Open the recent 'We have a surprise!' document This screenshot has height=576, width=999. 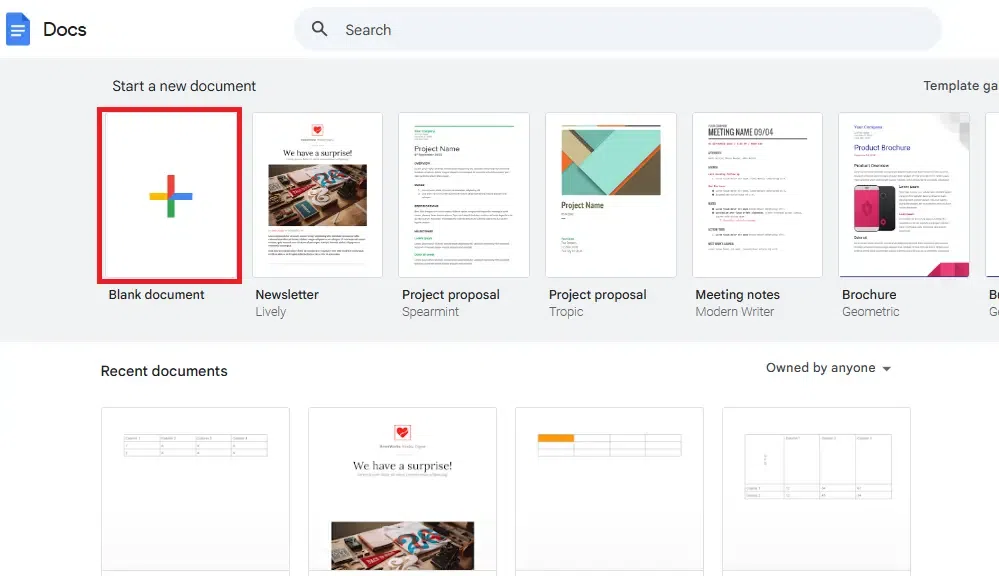click(402, 491)
